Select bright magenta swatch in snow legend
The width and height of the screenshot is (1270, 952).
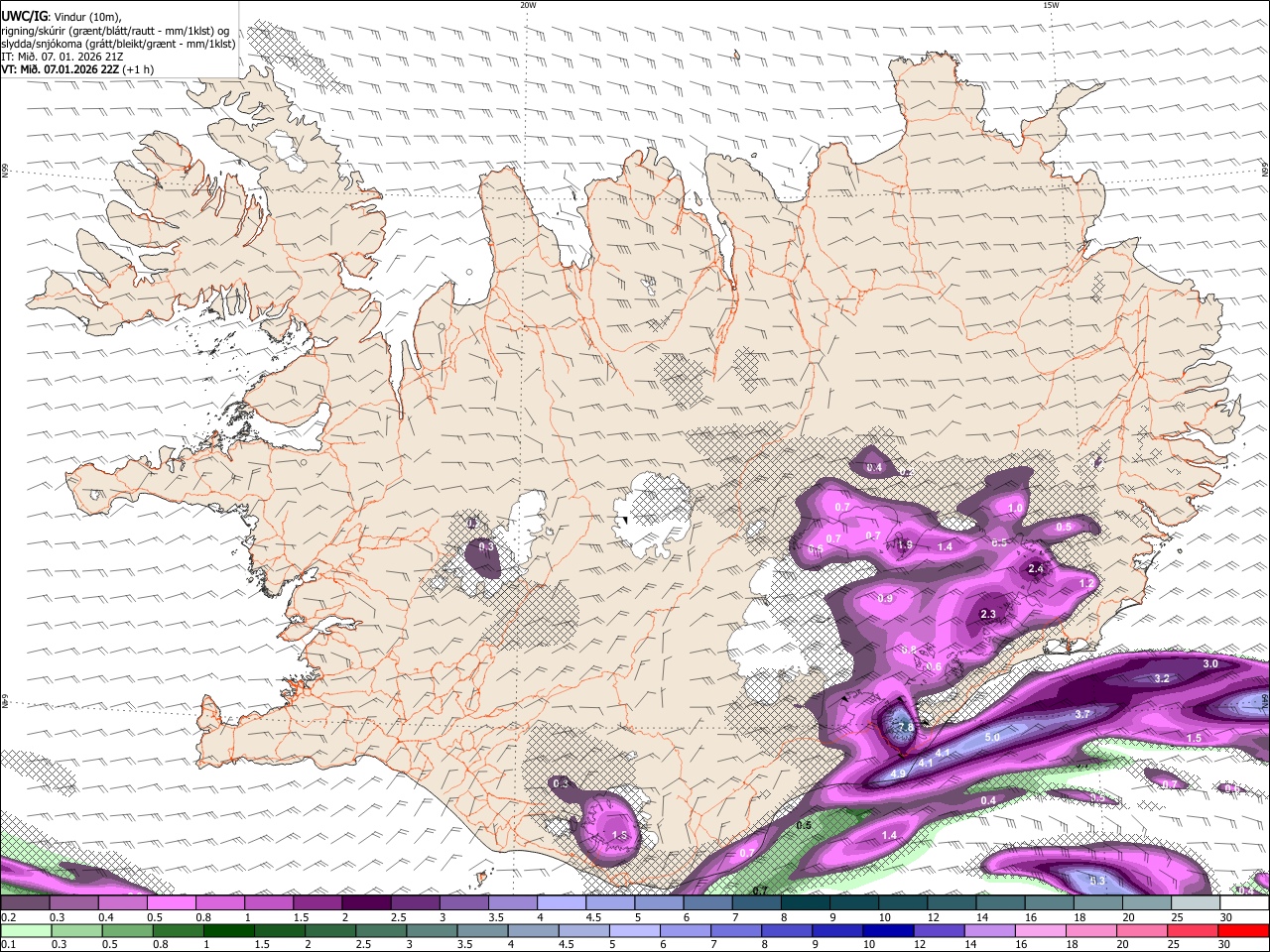point(171,903)
